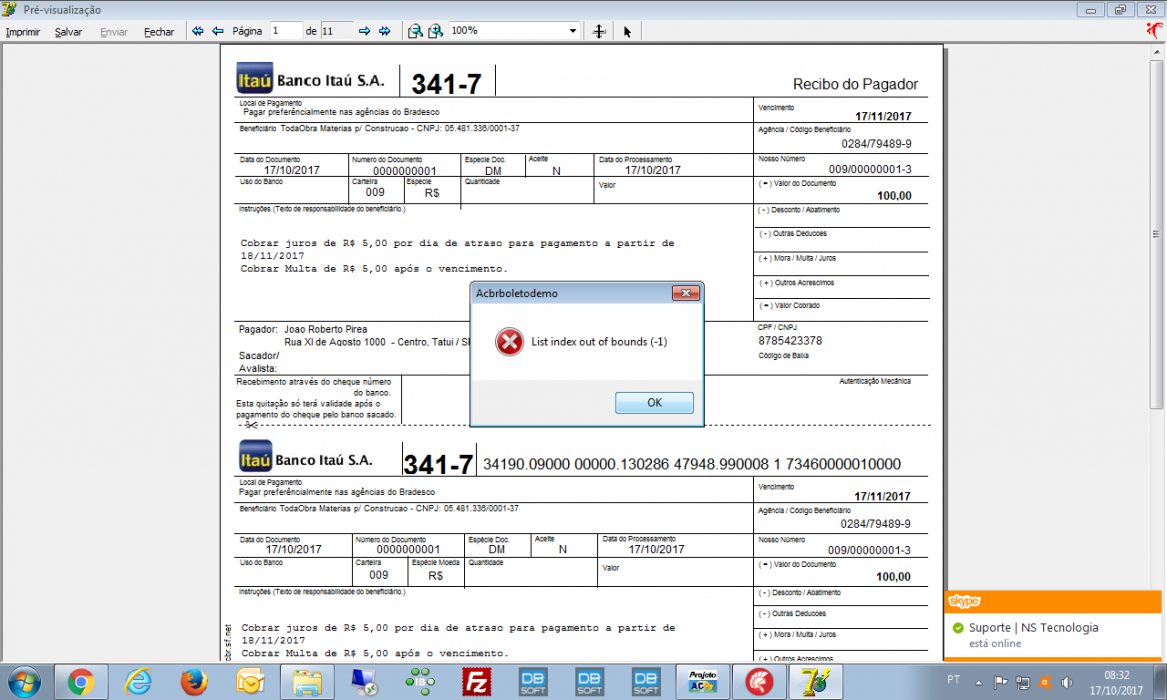Click the total pages field showing 11
The height and width of the screenshot is (700, 1167).
(336, 31)
